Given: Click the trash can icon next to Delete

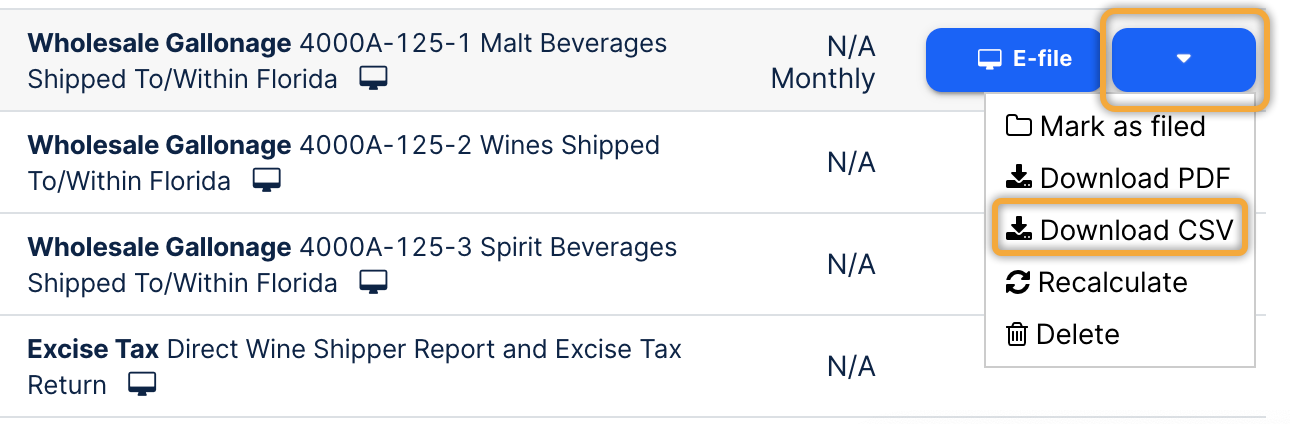Looking at the screenshot, I should 1017,334.
